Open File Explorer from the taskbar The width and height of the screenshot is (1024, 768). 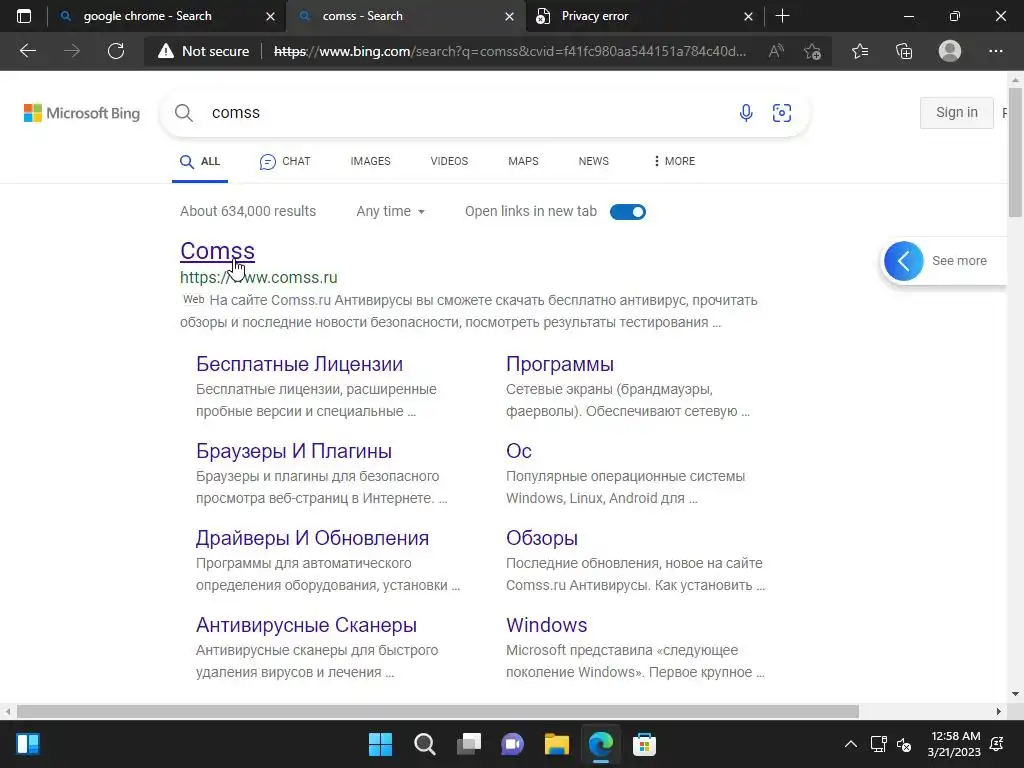coord(557,744)
